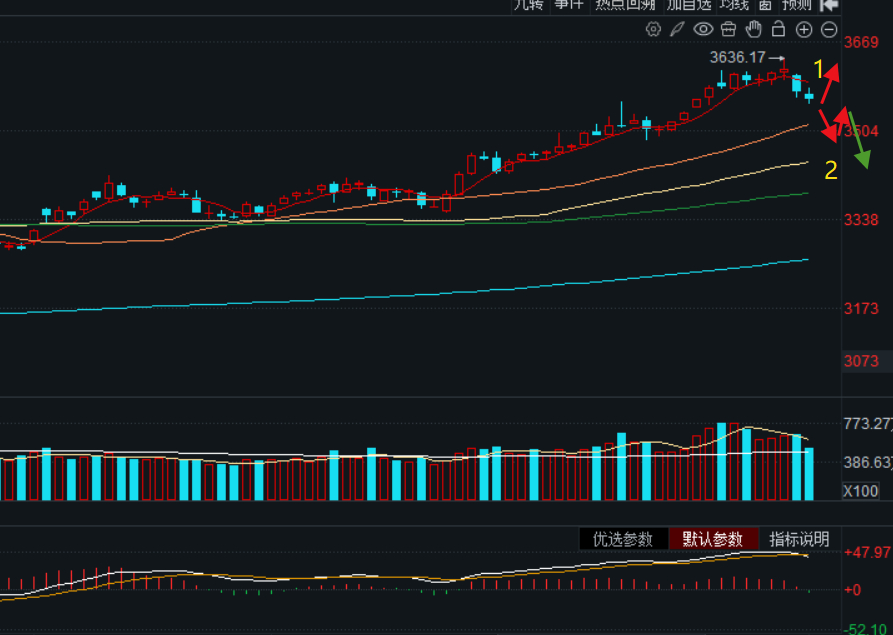Click the +0 MACD axis value
The image size is (893, 635).
[x=853, y=590]
